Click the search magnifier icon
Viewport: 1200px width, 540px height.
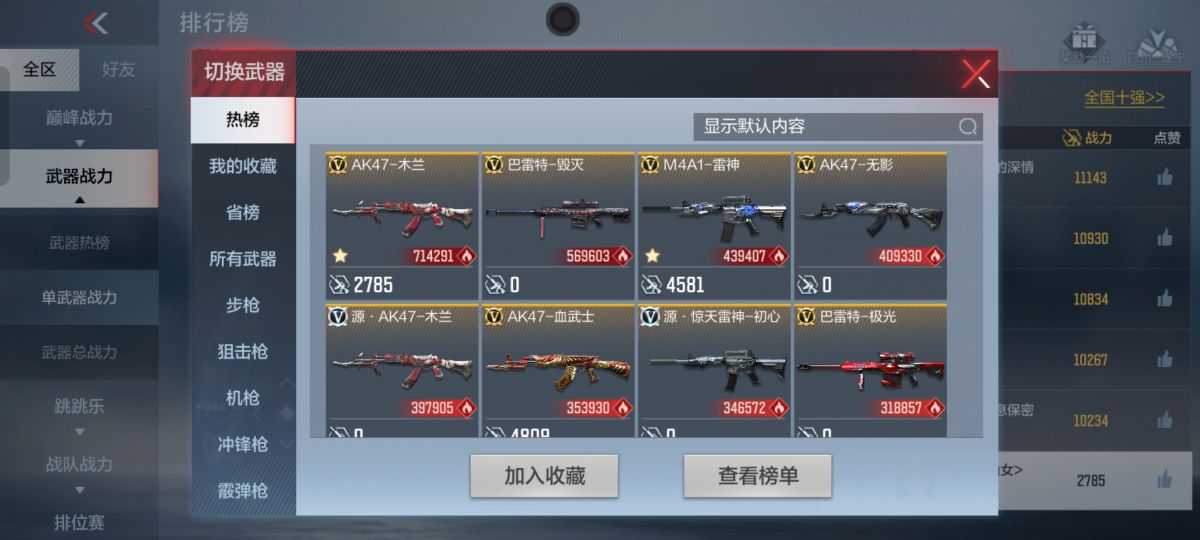(x=967, y=127)
